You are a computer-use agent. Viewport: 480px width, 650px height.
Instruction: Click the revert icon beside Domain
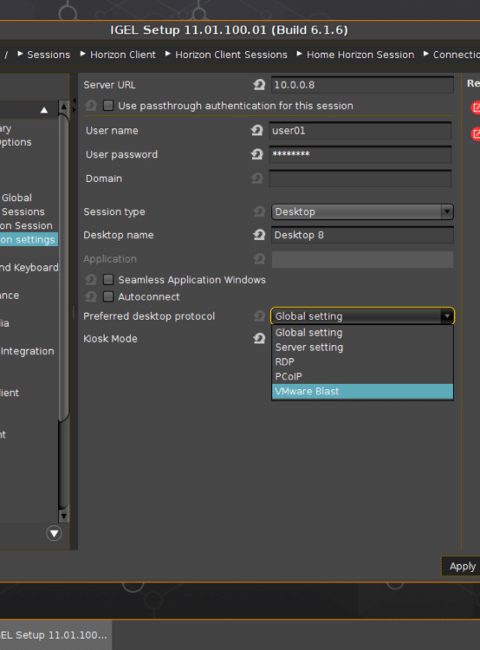click(x=257, y=179)
